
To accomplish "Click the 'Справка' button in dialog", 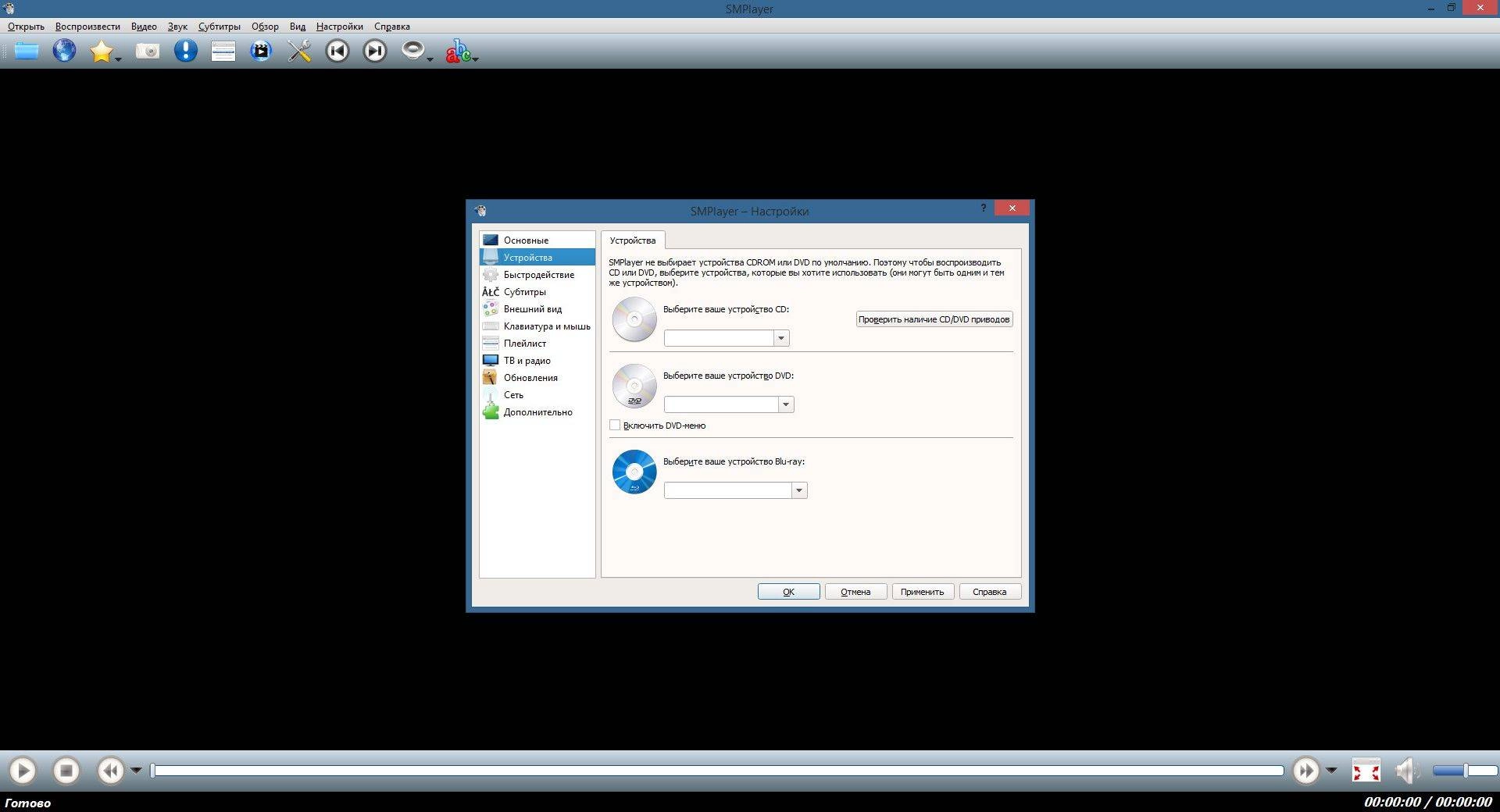I will pos(990,592).
